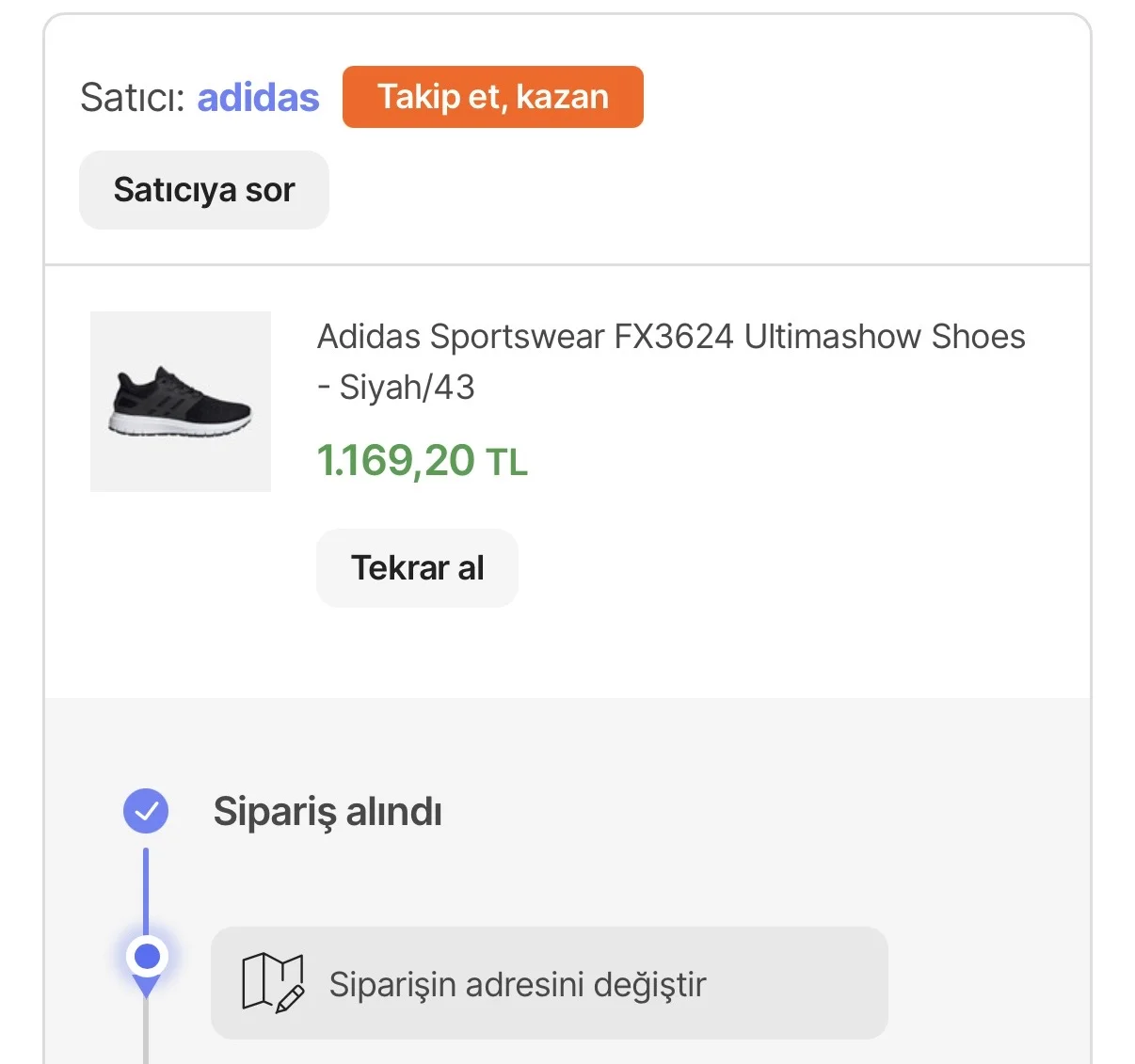Image resolution: width=1135 pixels, height=1064 pixels.
Task: Open the adidas seller link
Action: (x=258, y=98)
